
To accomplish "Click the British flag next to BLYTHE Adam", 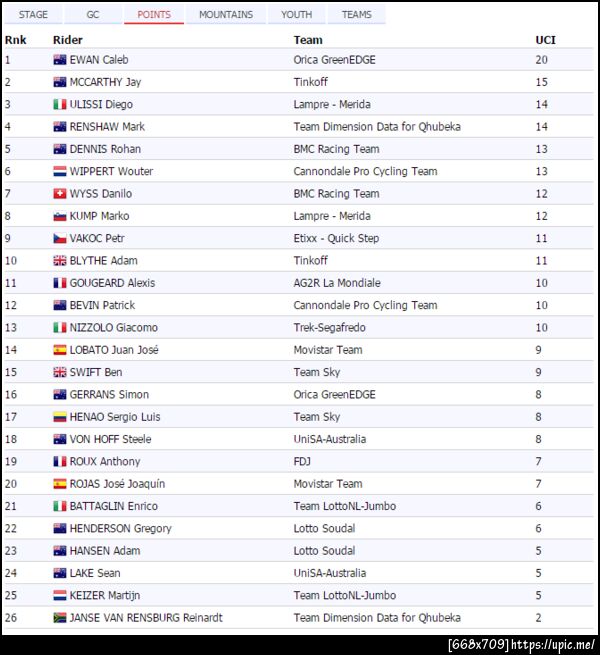I will [60, 261].
